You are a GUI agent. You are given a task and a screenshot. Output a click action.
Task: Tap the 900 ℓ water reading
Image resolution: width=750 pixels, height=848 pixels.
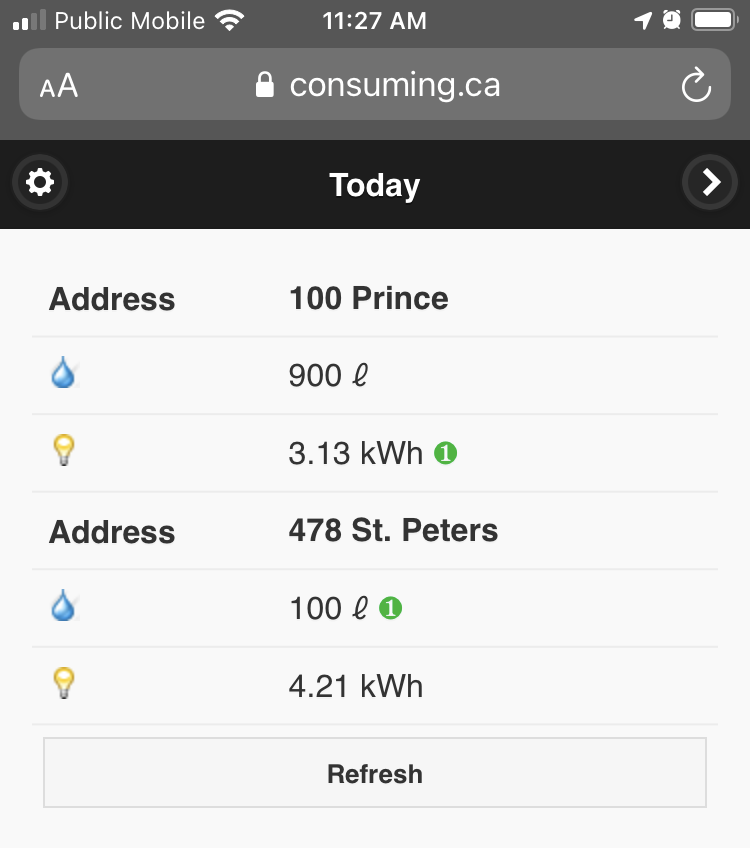click(x=328, y=375)
